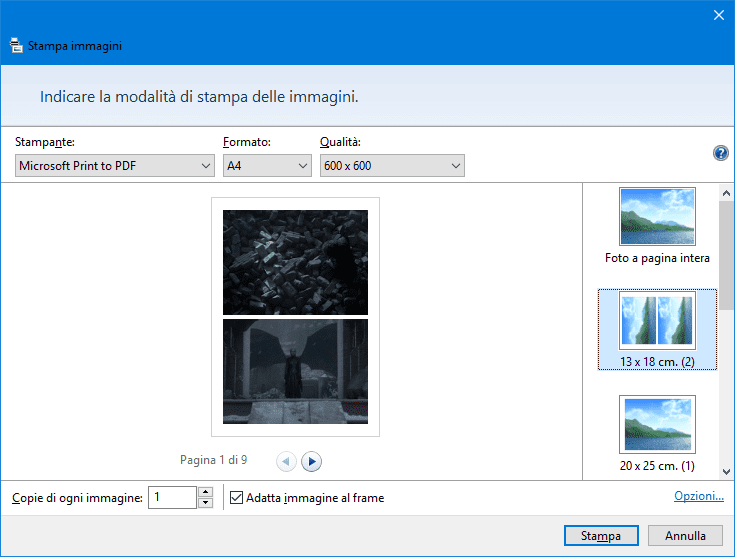This screenshot has width=735, height=557.
Task: Decrease copies with the down spinner arrow
Action: pyautogui.click(x=205, y=503)
